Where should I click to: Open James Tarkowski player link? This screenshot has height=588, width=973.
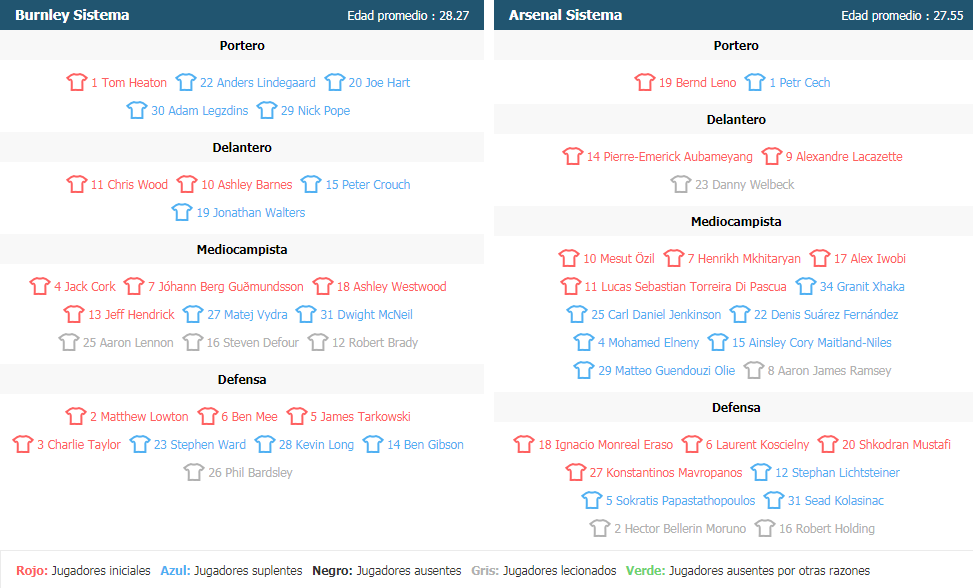(360, 417)
